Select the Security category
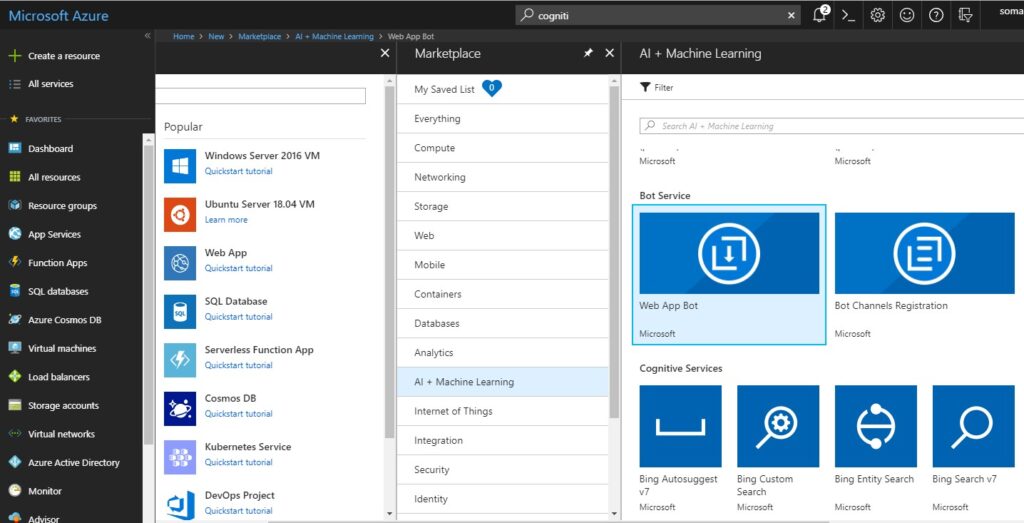This screenshot has height=523, width=1024. pyautogui.click(x=502, y=470)
